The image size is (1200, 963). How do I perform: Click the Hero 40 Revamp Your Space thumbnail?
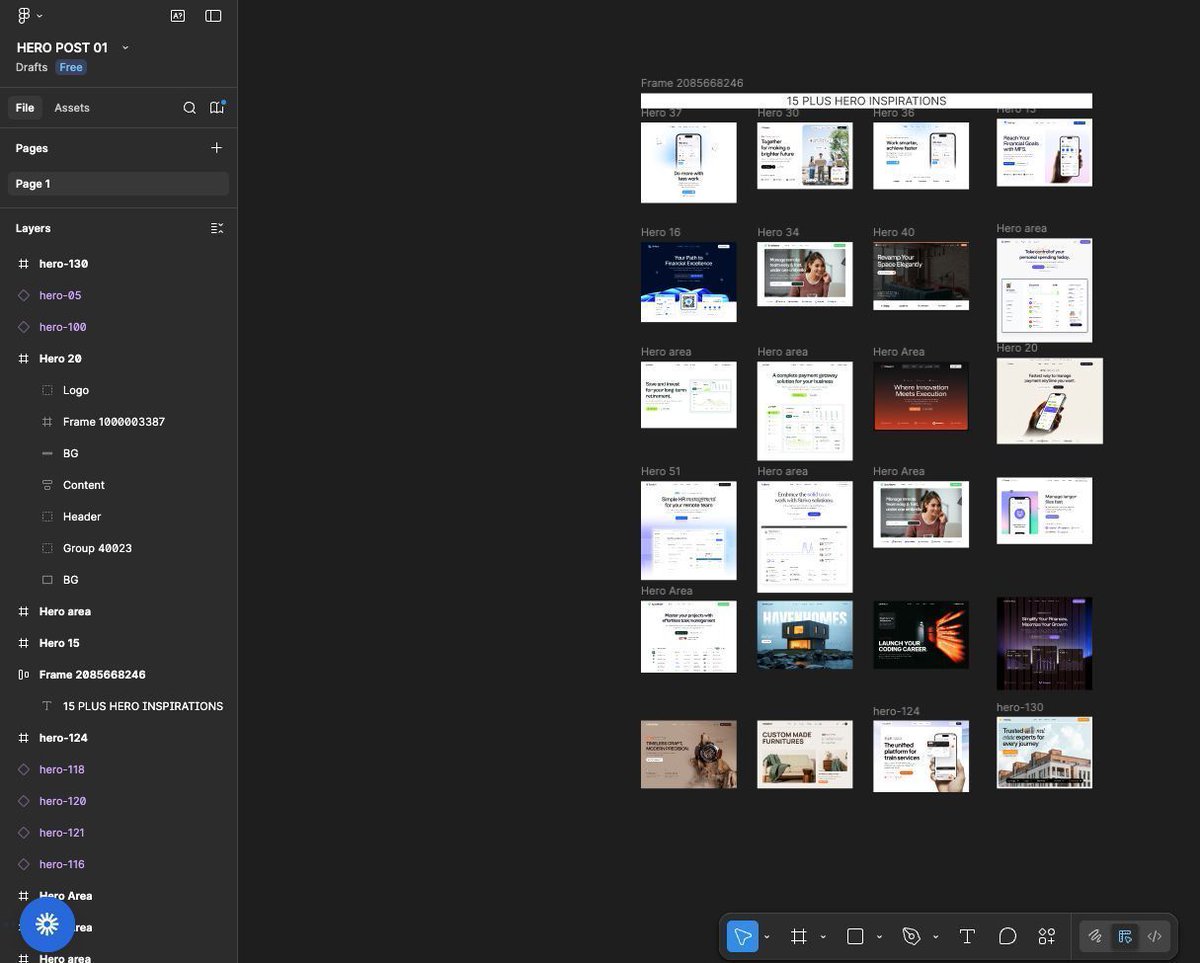pos(921,275)
